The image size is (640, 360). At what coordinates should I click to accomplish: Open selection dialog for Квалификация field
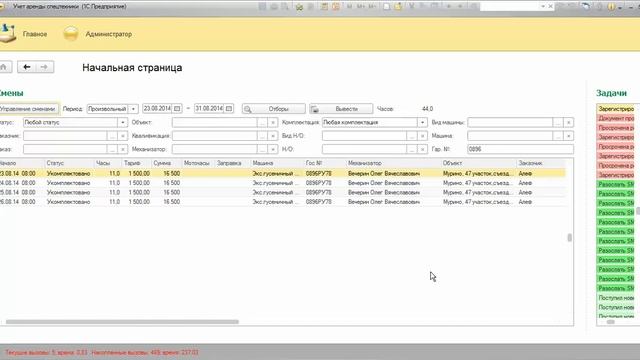pos(262,136)
